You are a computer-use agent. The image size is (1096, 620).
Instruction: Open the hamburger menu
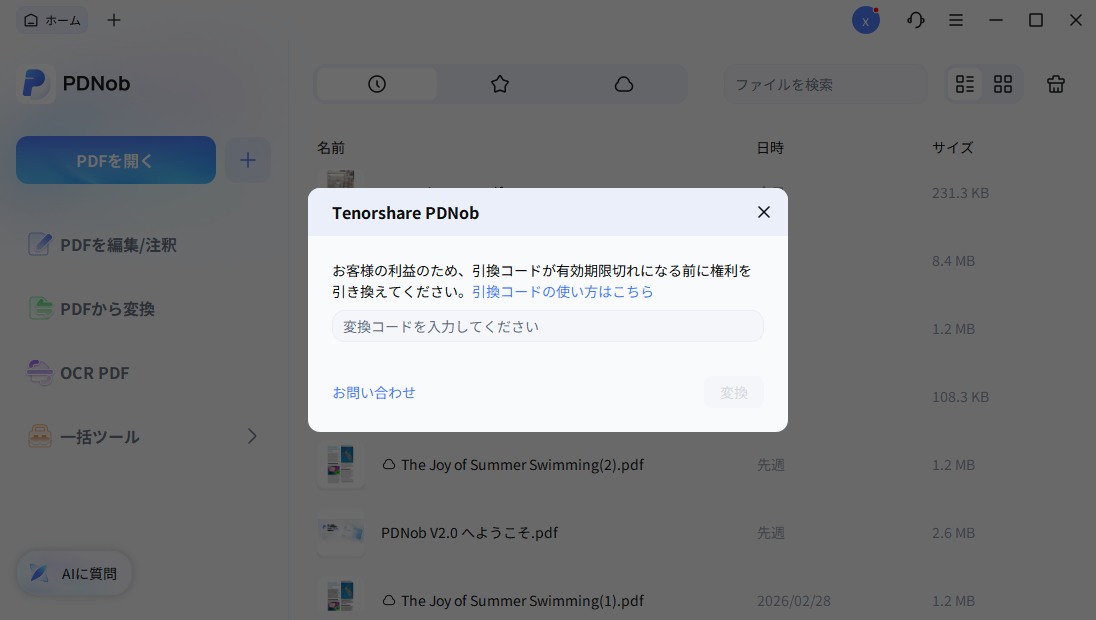point(956,19)
